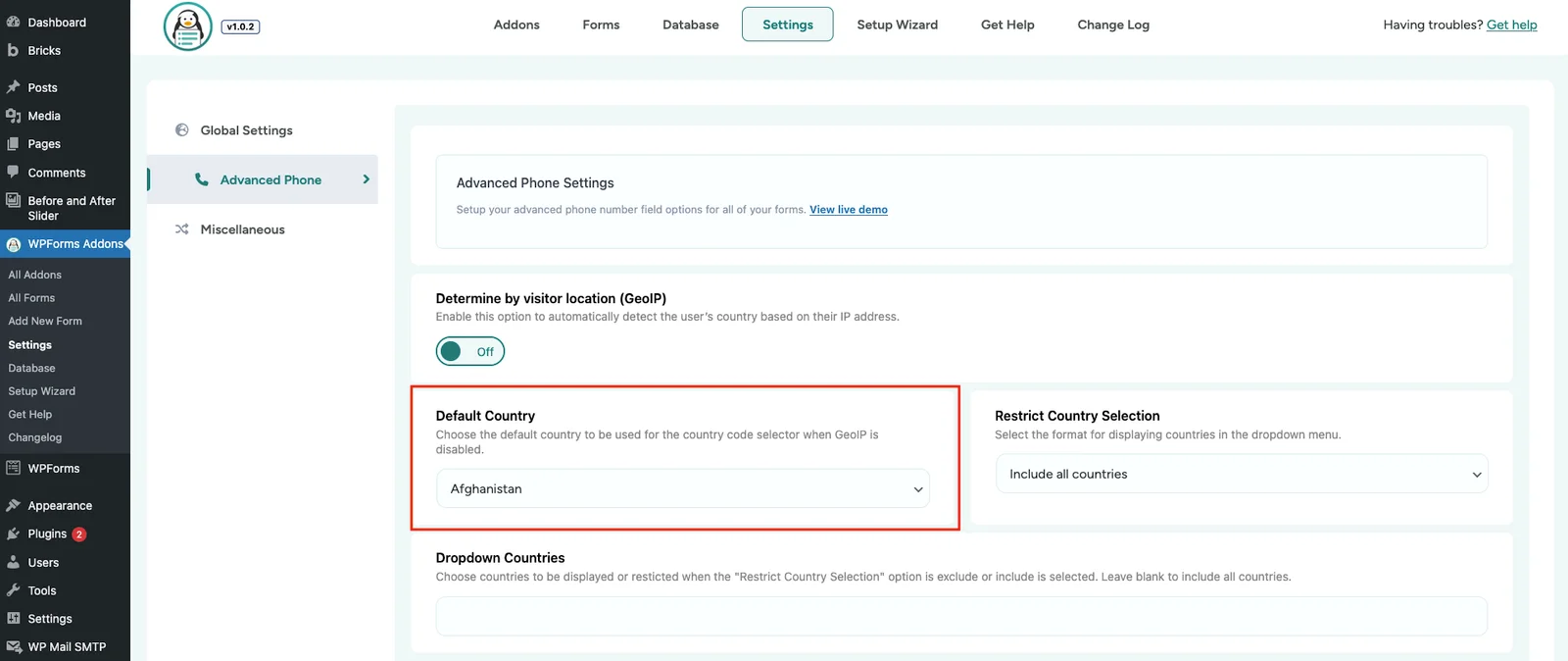This screenshot has height=661, width=1568.
Task: Click the Miscellaneous shuffle icon
Action: (x=182, y=229)
